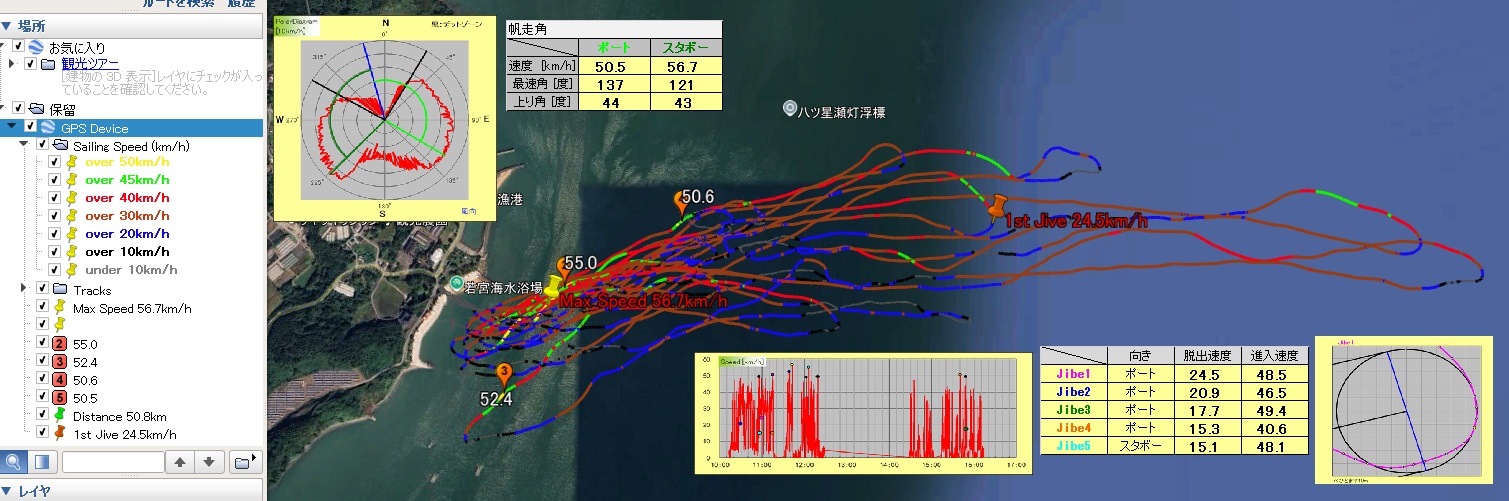The height and width of the screenshot is (501, 1509).
Task: Click the orange pin marker labeled 55.0 on map
Action: tap(563, 270)
